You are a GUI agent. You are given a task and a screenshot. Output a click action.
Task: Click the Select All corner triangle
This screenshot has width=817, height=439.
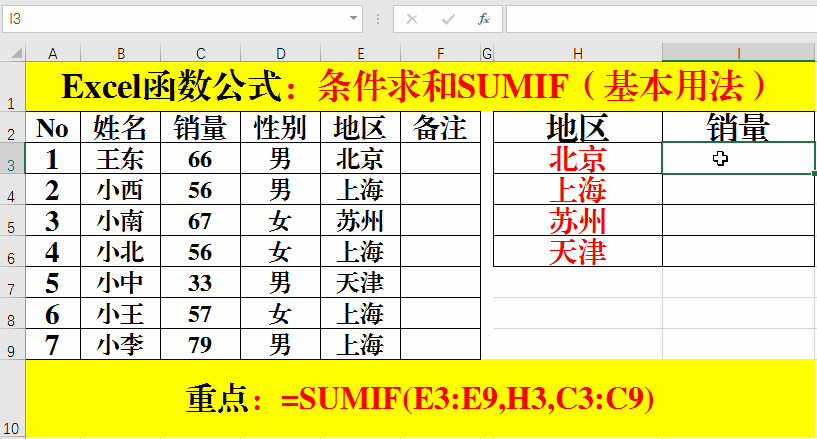click(x=17, y=53)
